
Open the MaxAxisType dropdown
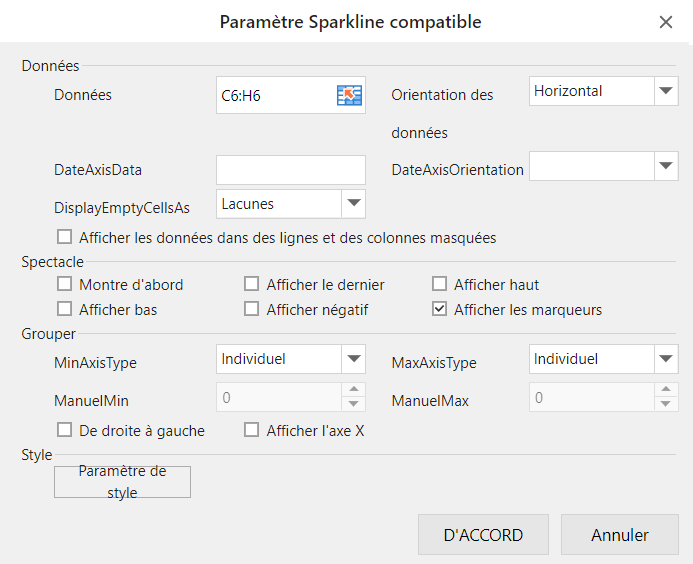pyautogui.click(x=667, y=359)
